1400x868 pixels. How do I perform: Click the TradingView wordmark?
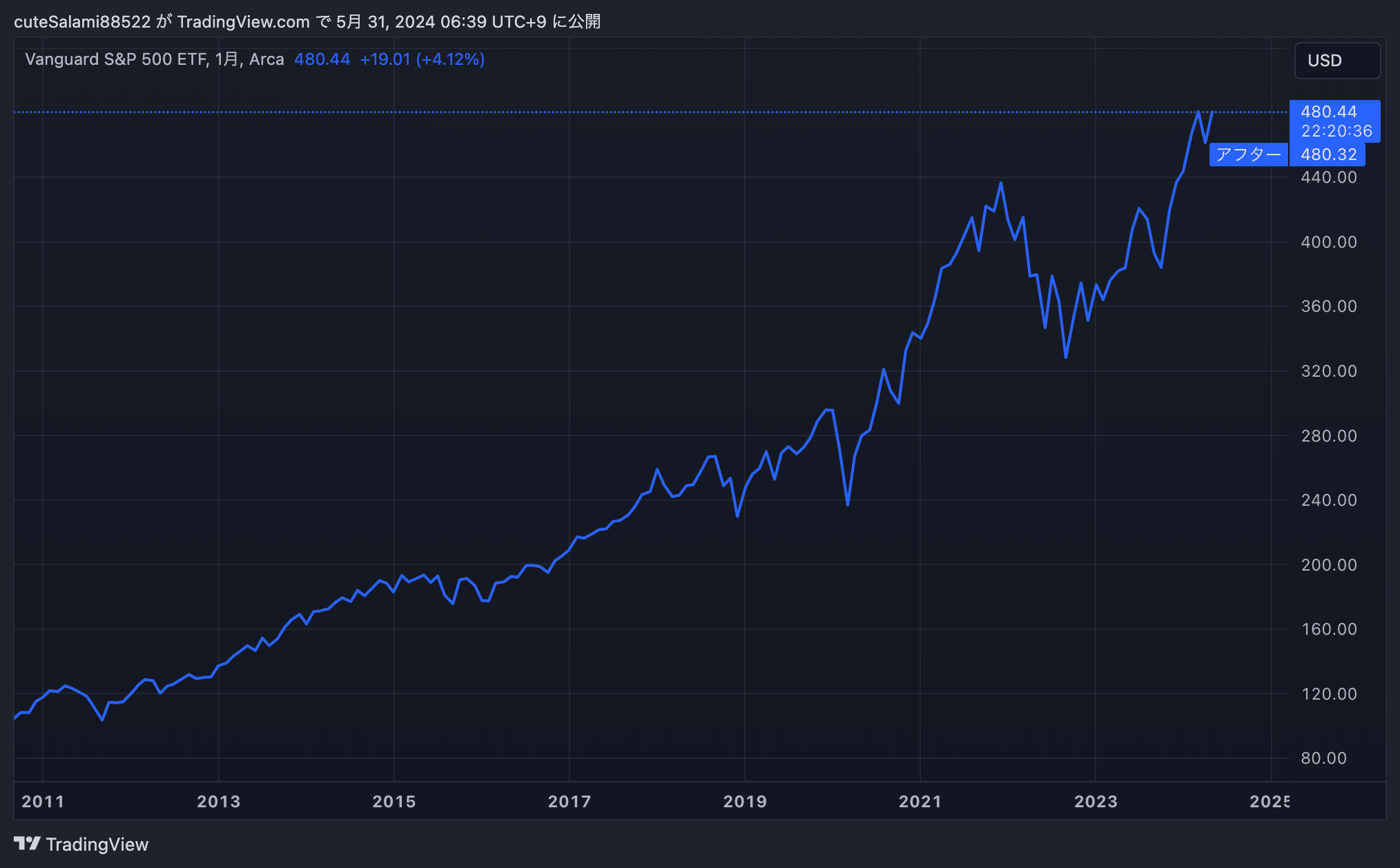coord(97,845)
